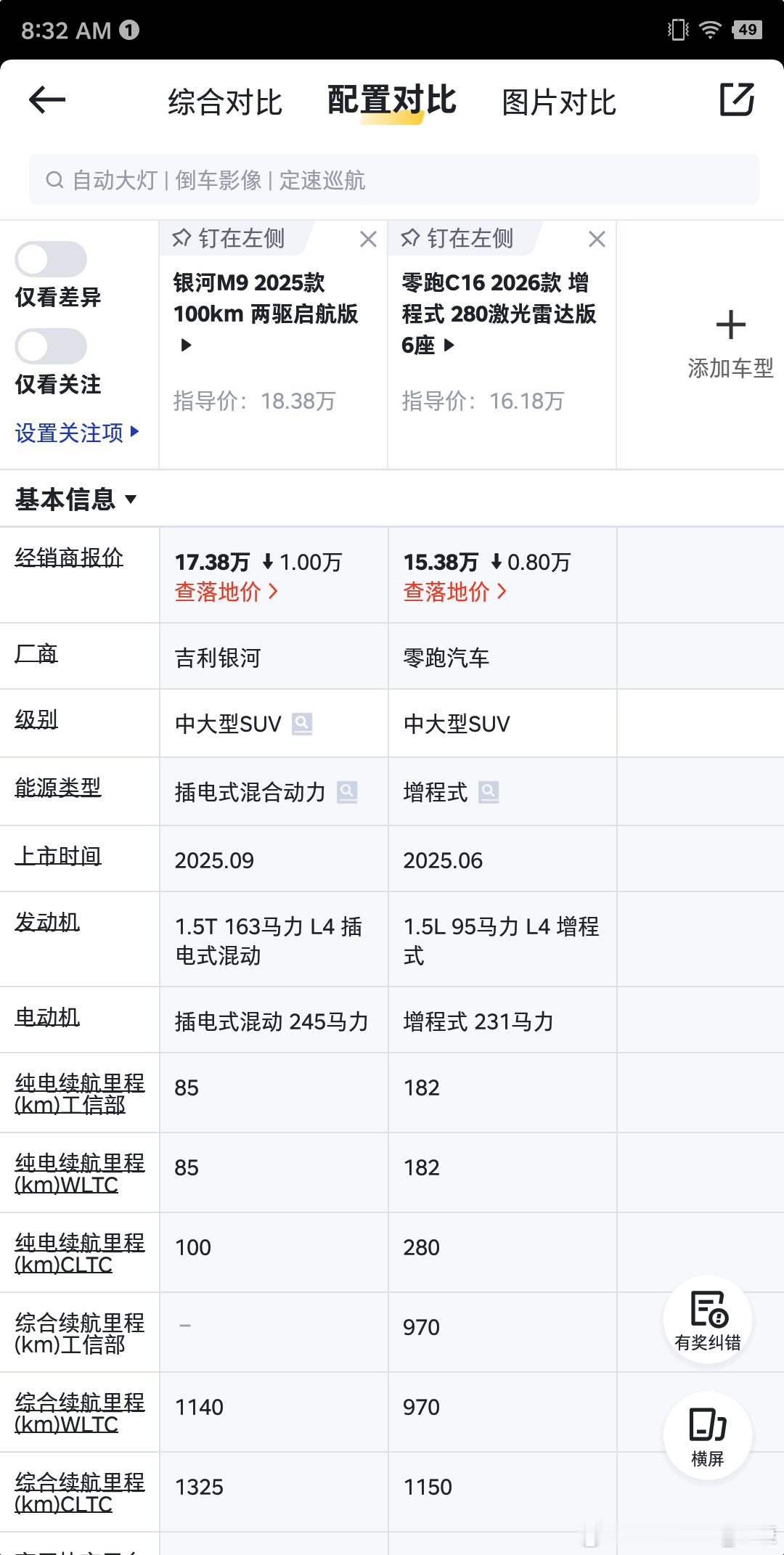Viewport: 784px width, 1555px height.
Task: Pin 银河M9 column to left
Action: [229, 238]
